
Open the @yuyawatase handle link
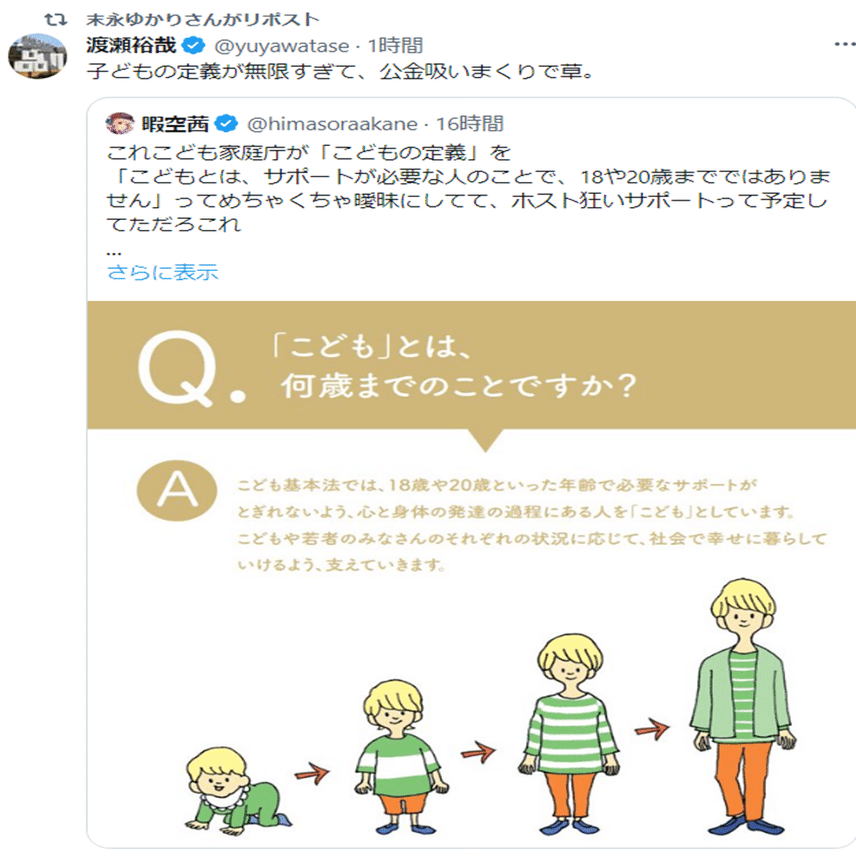point(281,46)
